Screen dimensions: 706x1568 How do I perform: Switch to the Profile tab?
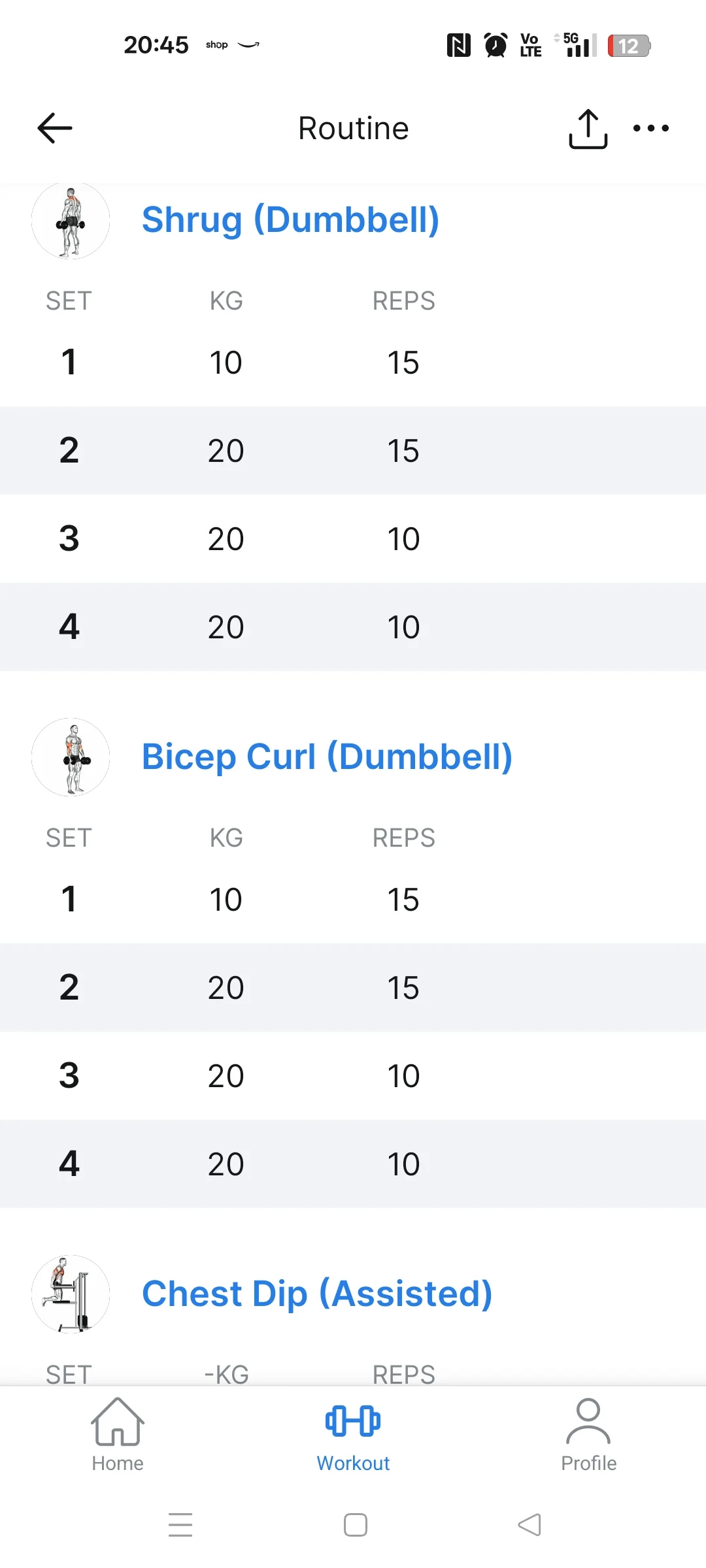click(x=588, y=1435)
